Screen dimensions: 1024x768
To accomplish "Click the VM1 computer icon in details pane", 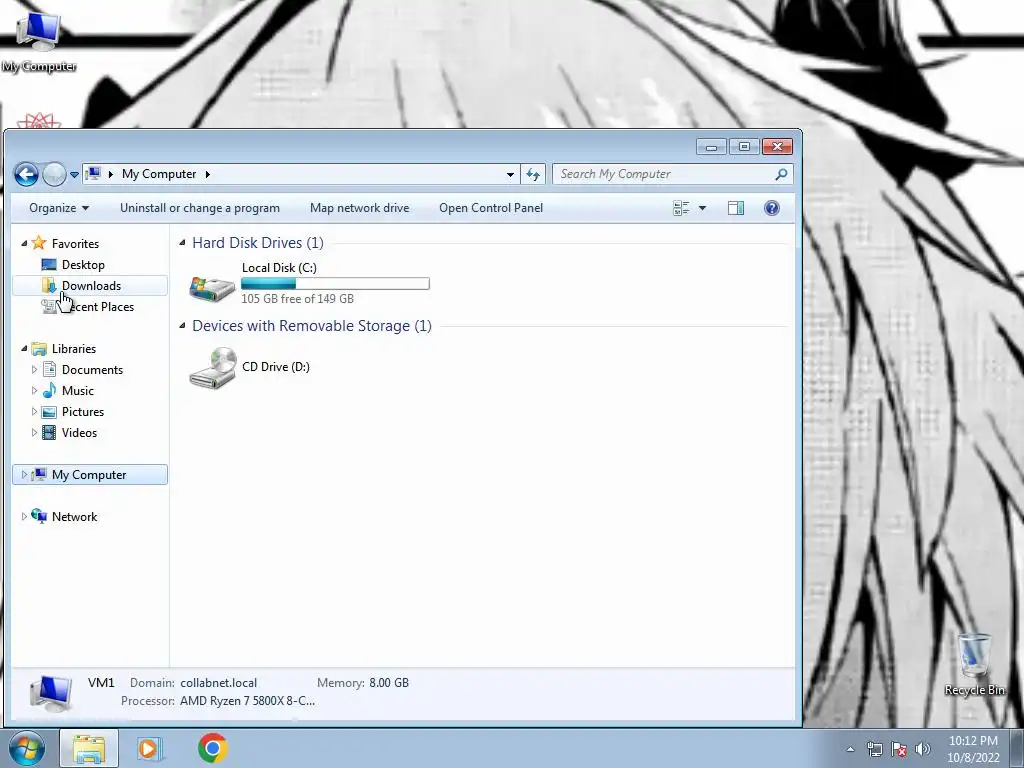I will pyautogui.click(x=51, y=693).
